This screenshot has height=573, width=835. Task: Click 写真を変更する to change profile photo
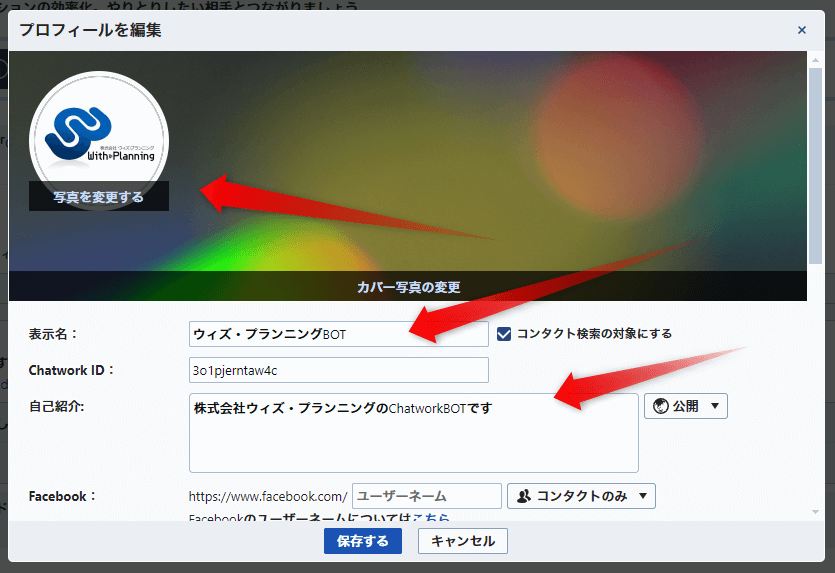(x=99, y=197)
